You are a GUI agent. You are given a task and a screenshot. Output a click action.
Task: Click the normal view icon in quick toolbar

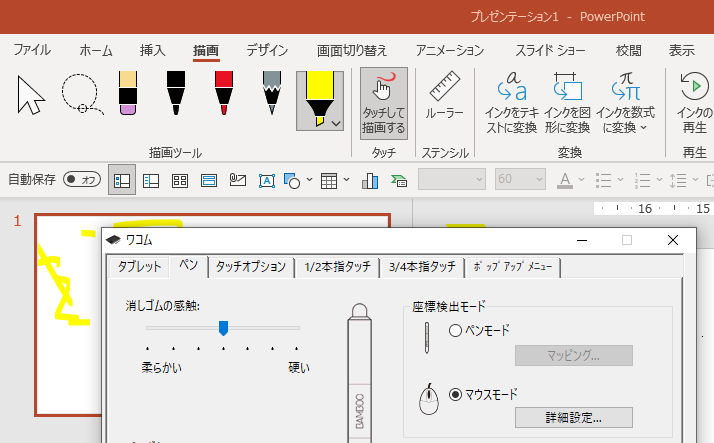point(122,180)
